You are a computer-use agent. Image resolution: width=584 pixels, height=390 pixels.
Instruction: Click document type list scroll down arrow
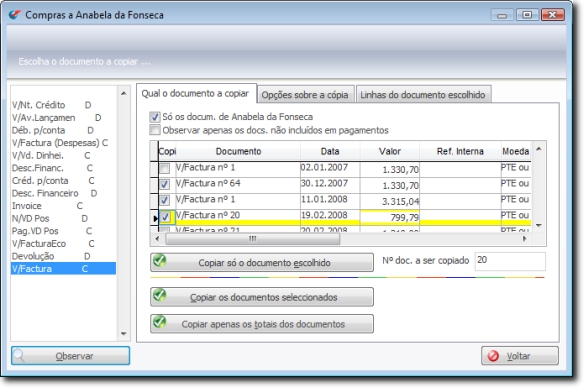(x=124, y=334)
